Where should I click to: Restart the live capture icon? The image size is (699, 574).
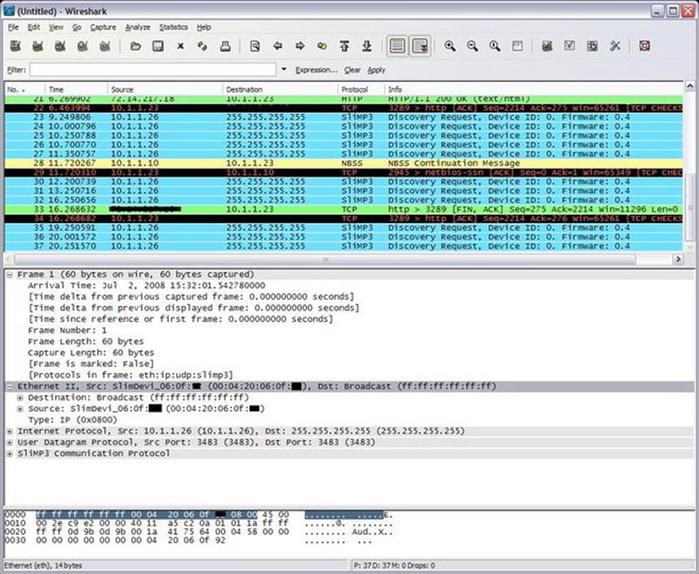click(105, 46)
